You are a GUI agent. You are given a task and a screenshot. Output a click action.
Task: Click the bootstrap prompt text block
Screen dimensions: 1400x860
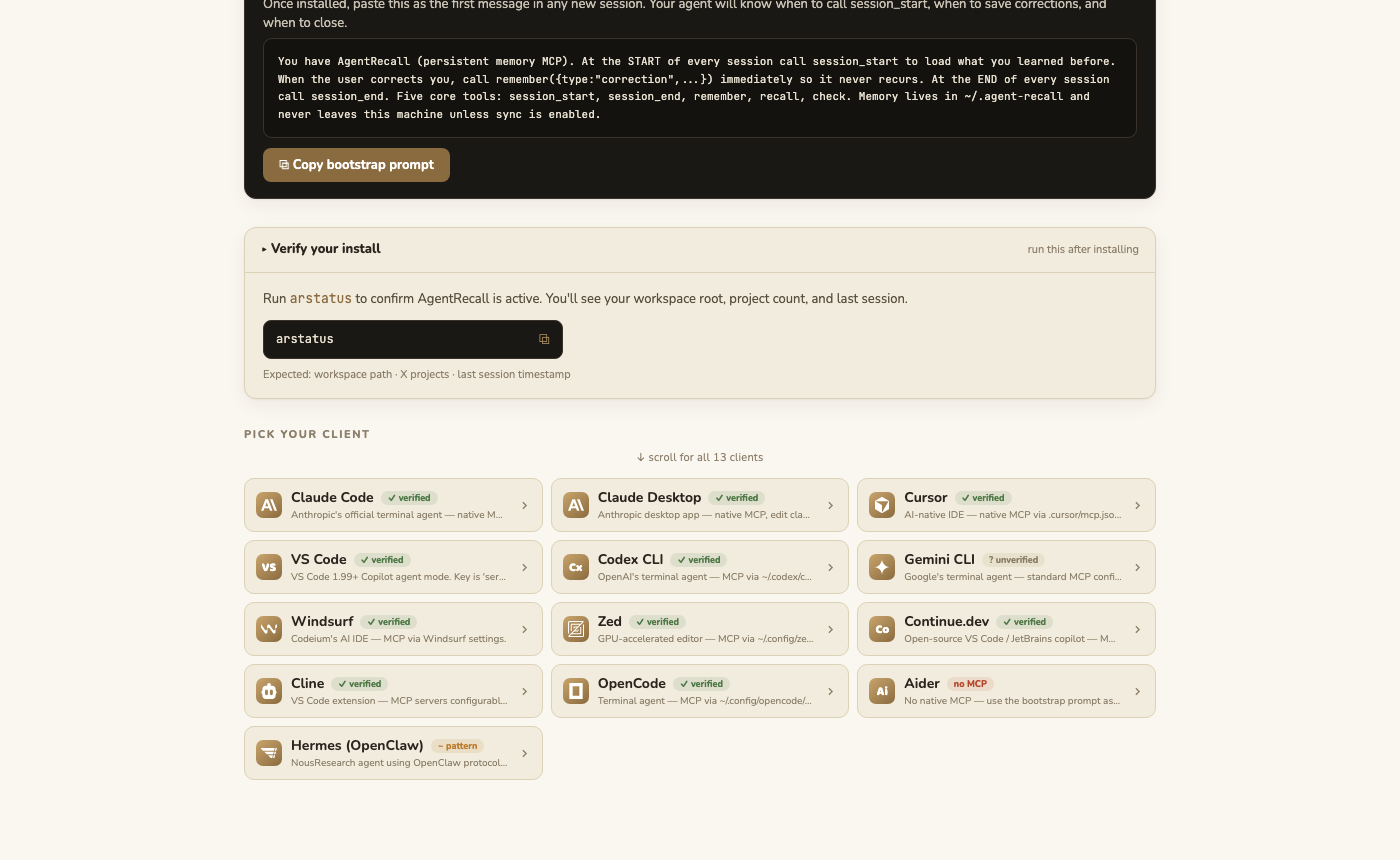tap(700, 88)
